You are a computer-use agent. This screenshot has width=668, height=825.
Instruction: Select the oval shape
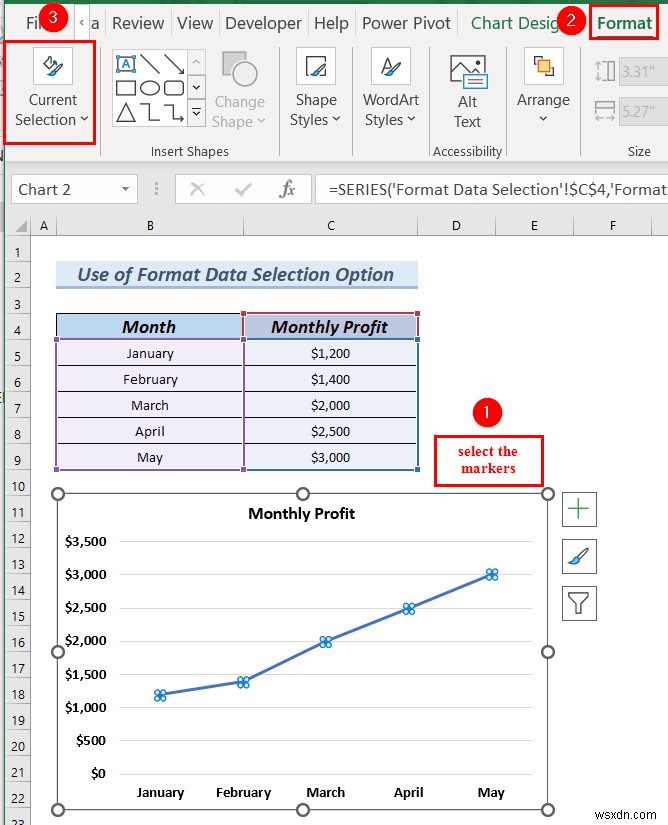tap(150, 87)
